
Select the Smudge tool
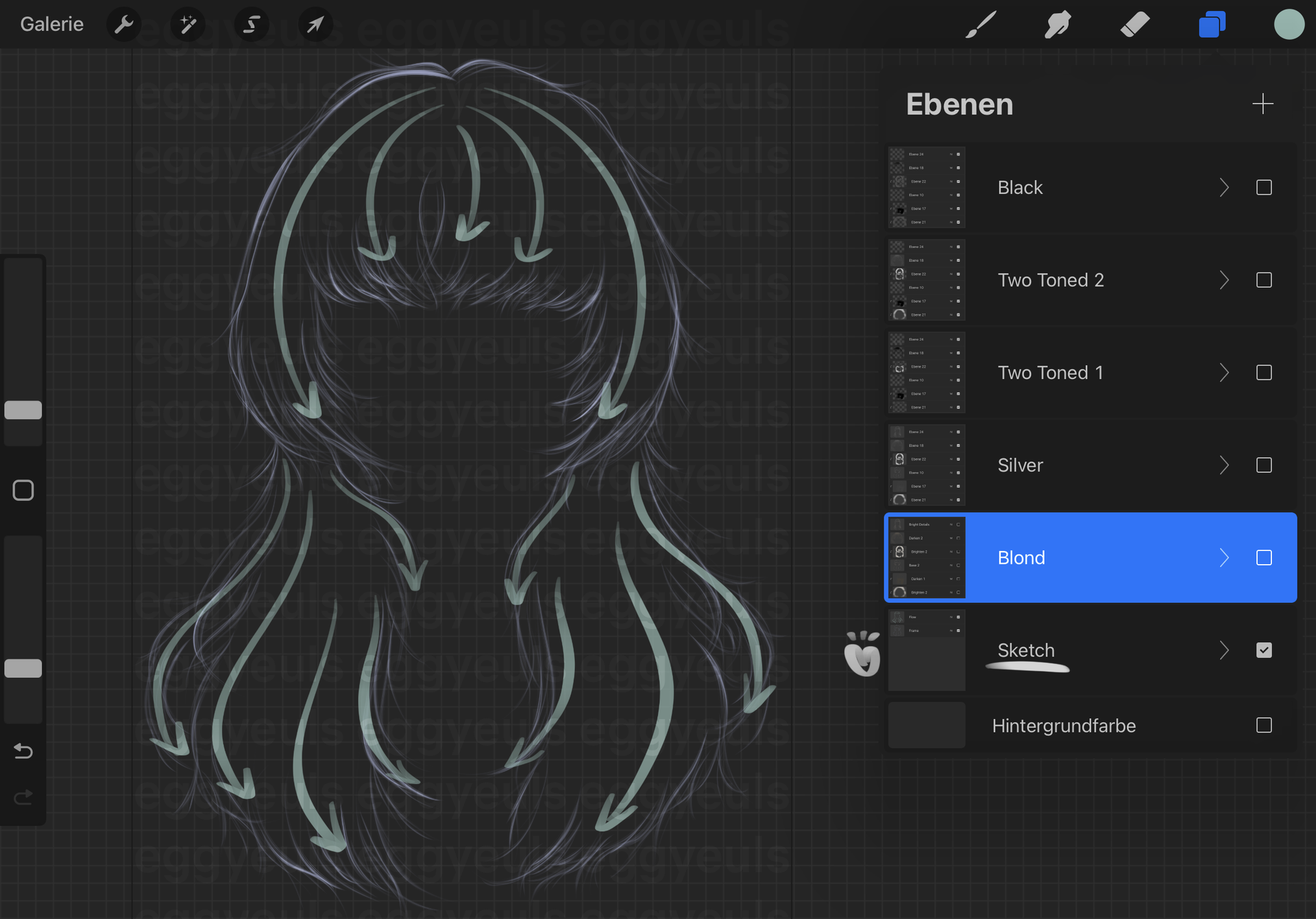coord(1058,25)
